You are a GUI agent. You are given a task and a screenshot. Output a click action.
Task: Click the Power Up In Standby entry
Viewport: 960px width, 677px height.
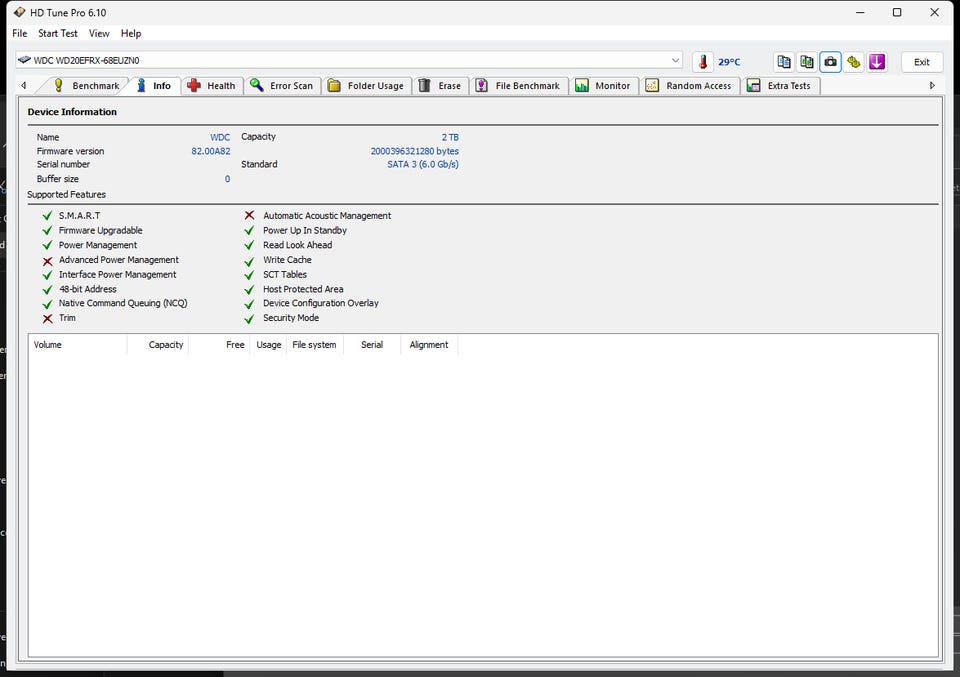[305, 230]
